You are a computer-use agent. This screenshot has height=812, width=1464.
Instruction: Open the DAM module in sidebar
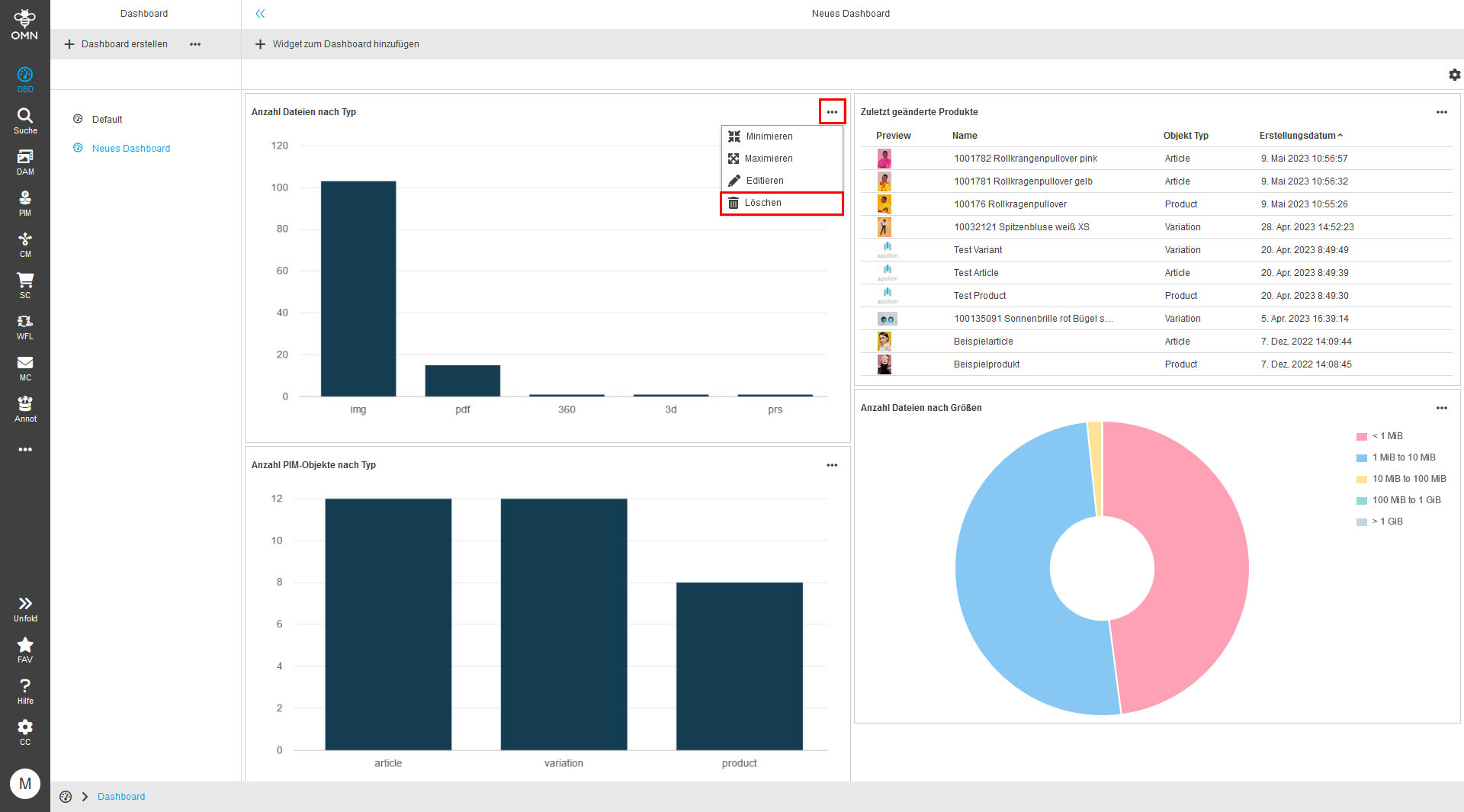pos(25,162)
